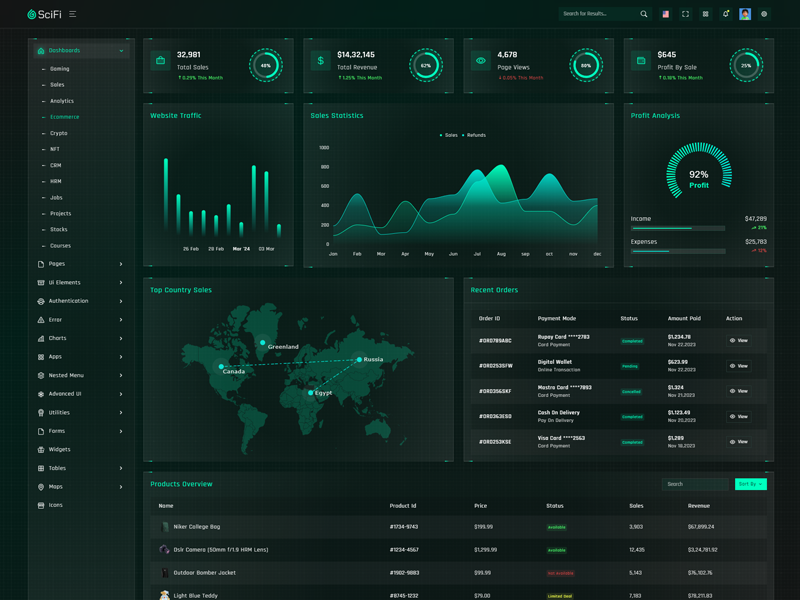Click the Income progress bar

click(677, 228)
